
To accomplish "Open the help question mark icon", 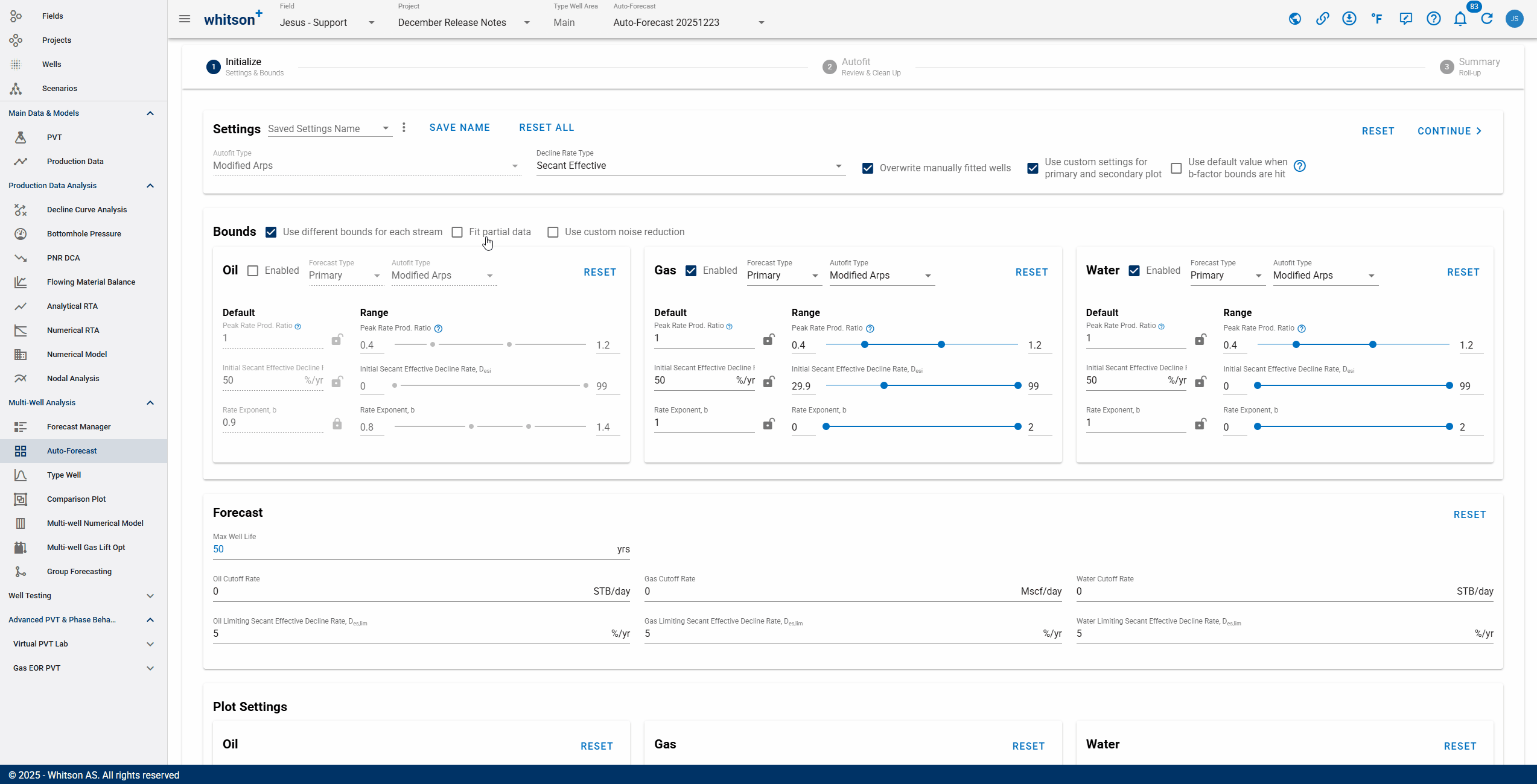I will [1433, 19].
